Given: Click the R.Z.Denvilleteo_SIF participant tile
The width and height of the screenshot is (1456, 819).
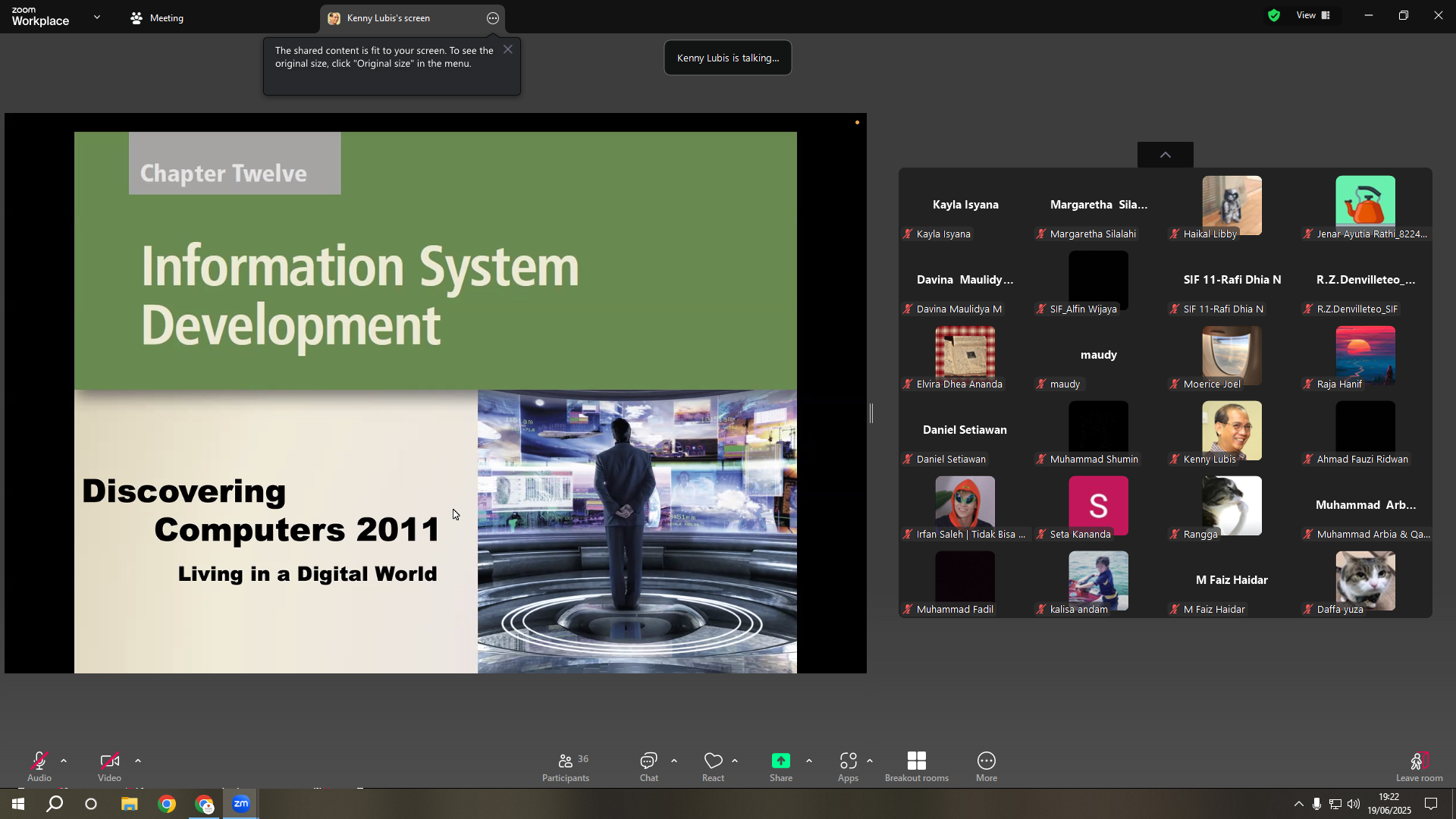Looking at the screenshot, I should 1365,281.
